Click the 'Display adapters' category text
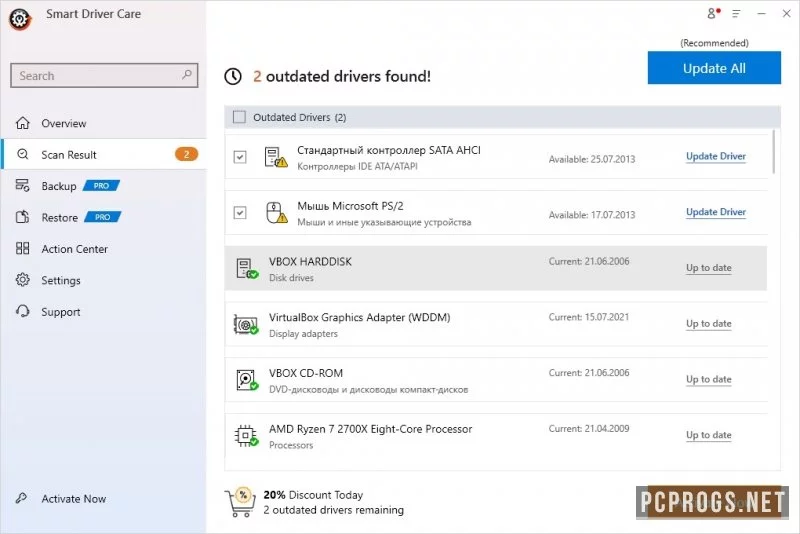This screenshot has width=800, height=534. (x=303, y=334)
